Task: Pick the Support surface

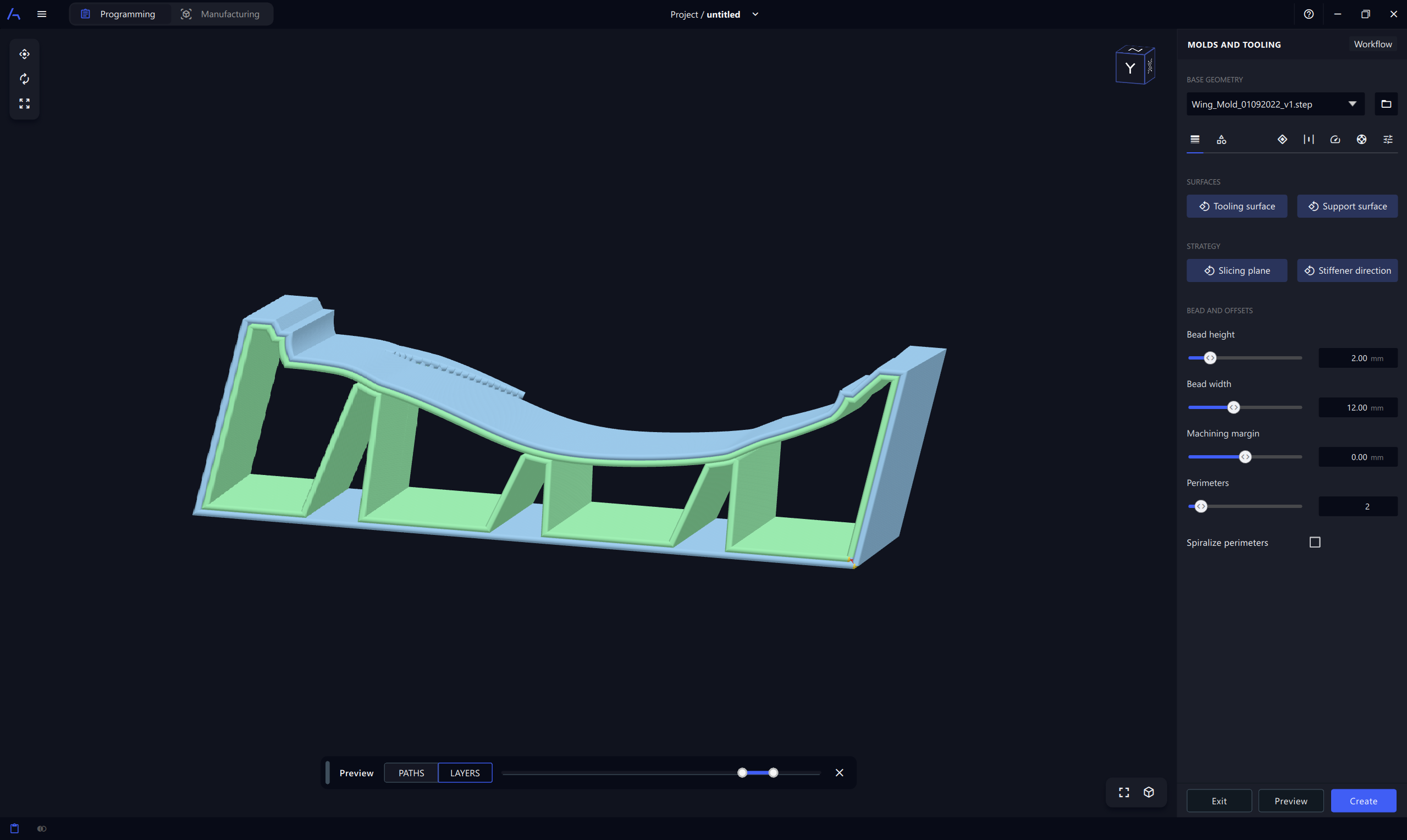Action: pos(1347,206)
